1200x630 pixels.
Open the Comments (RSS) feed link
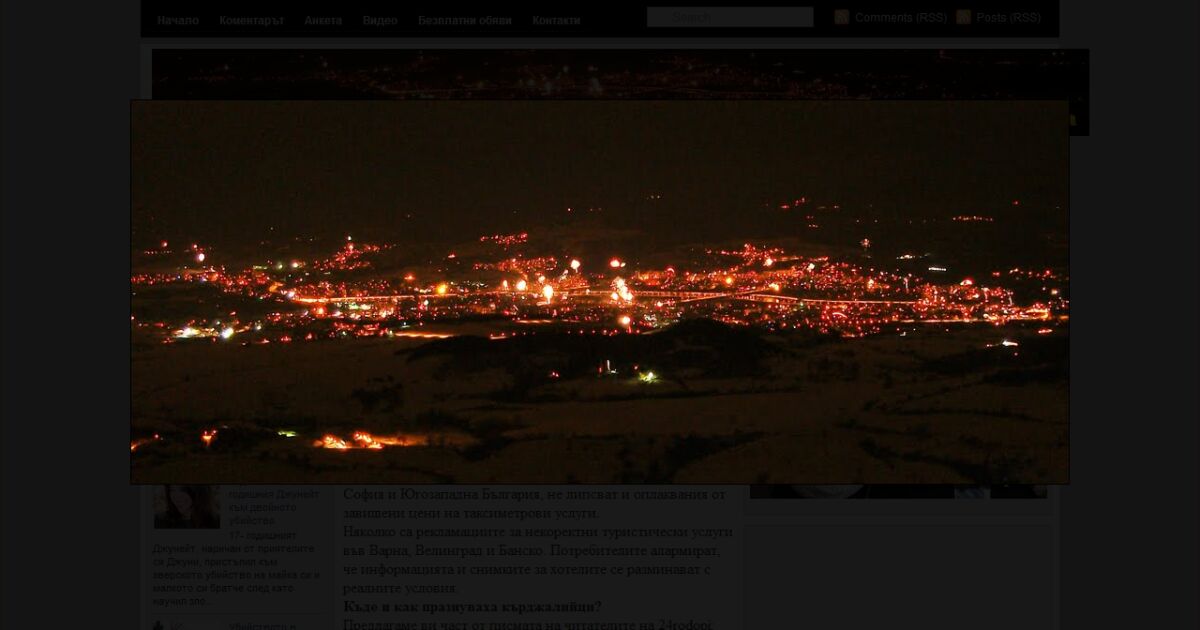[x=901, y=17]
